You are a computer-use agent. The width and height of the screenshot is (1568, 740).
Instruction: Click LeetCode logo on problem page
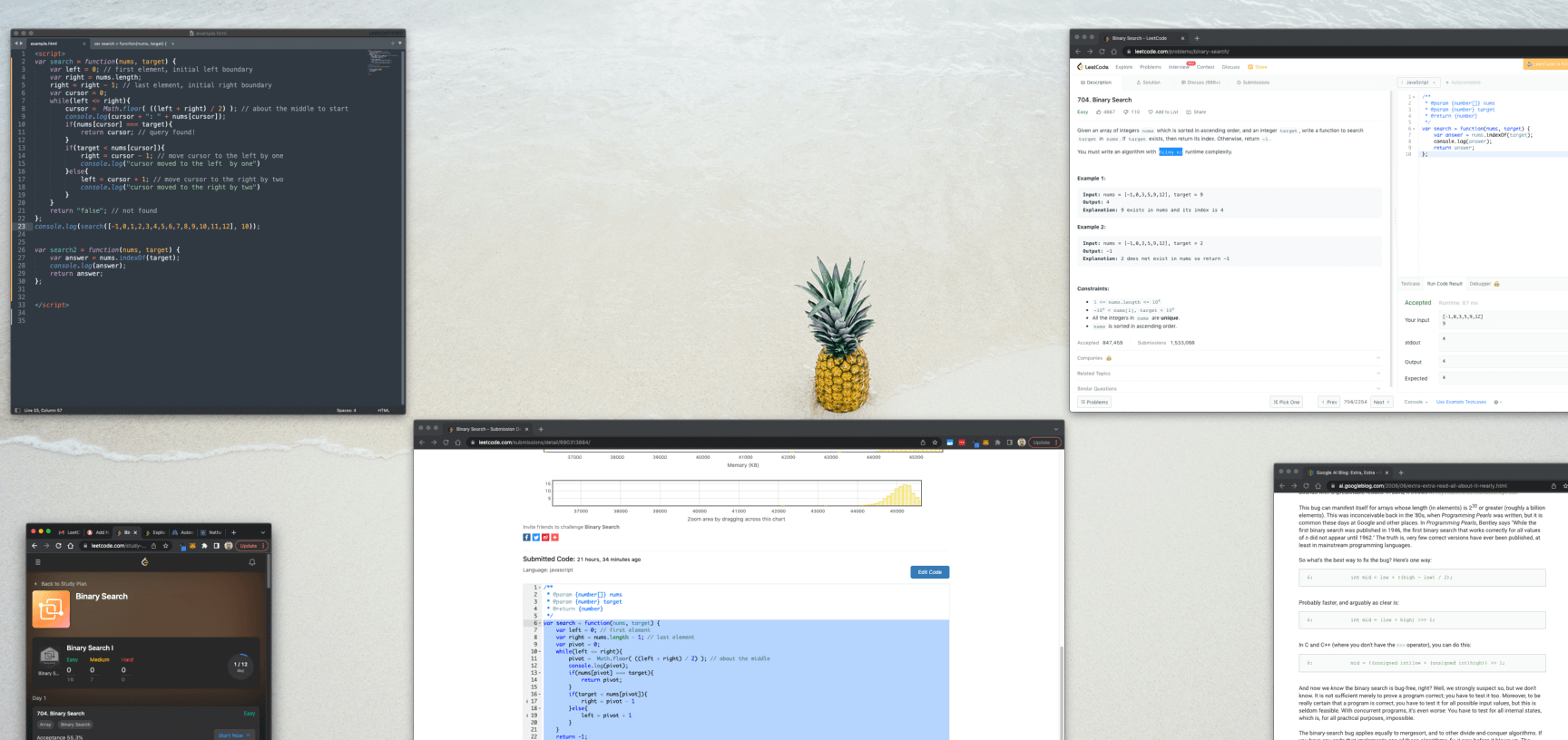click(1093, 67)
